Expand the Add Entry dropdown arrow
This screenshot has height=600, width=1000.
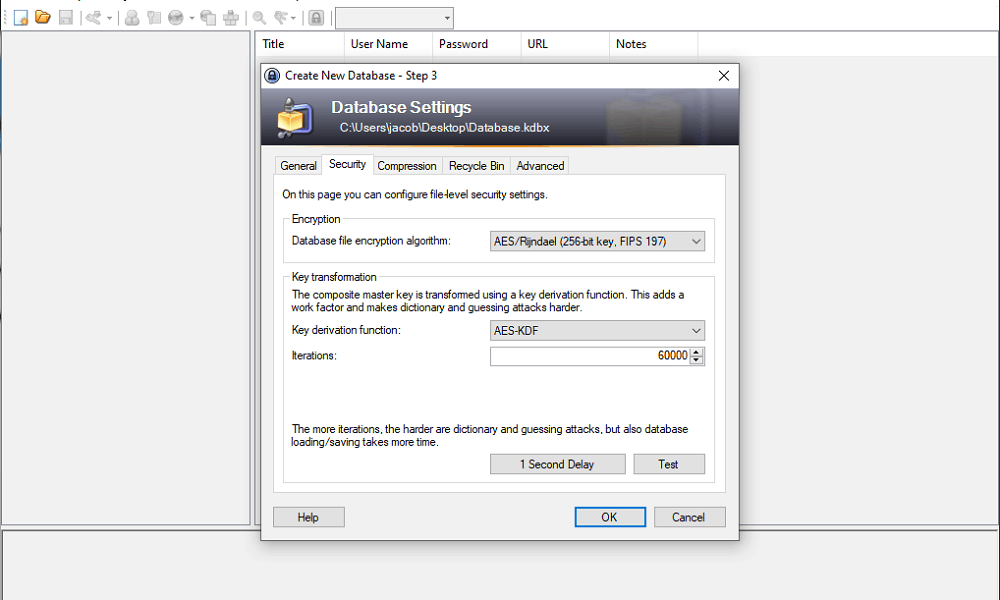[109, 18]
